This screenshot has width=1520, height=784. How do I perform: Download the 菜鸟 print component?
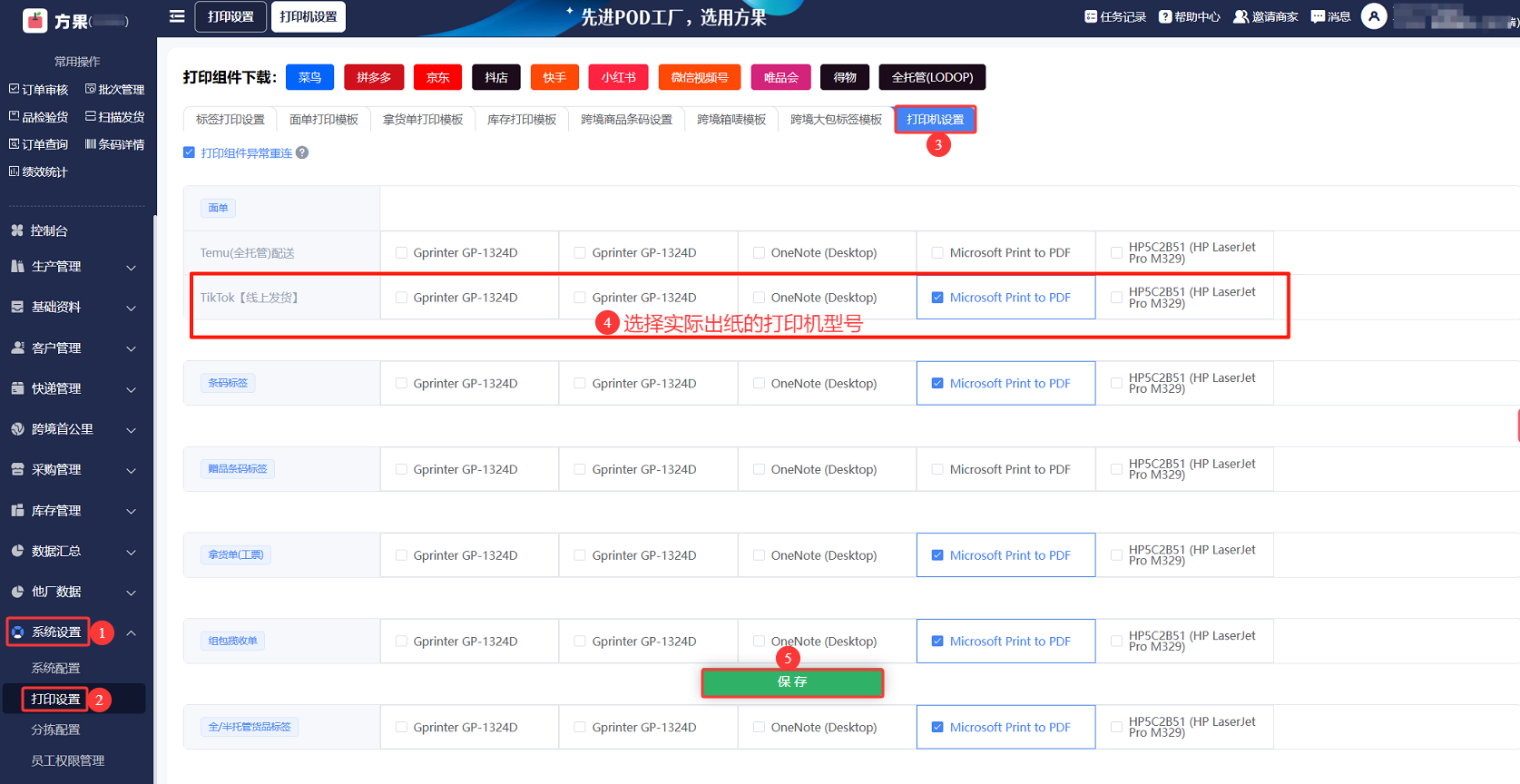coord(310,77)
